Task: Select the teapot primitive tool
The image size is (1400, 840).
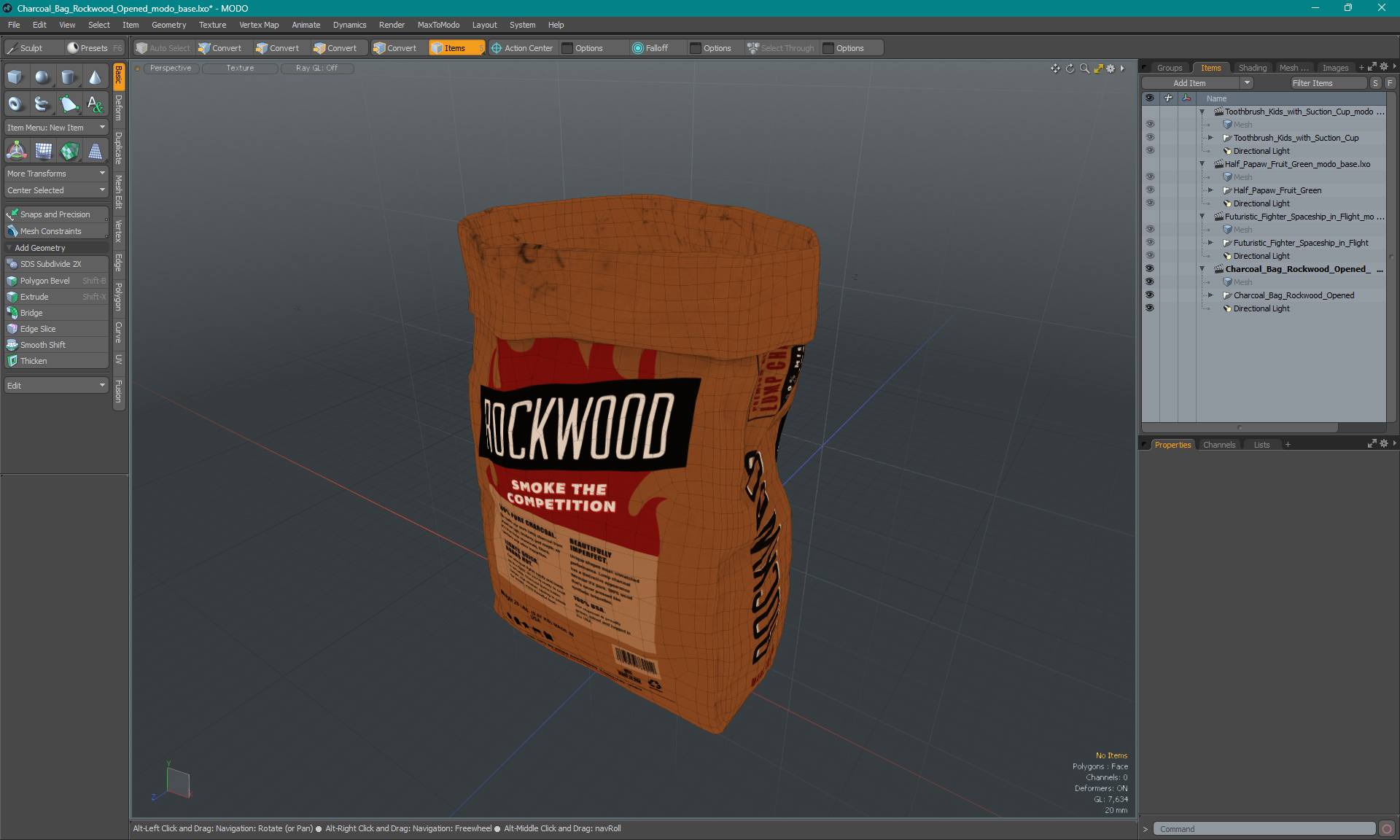Action: [x=42, y=104]
